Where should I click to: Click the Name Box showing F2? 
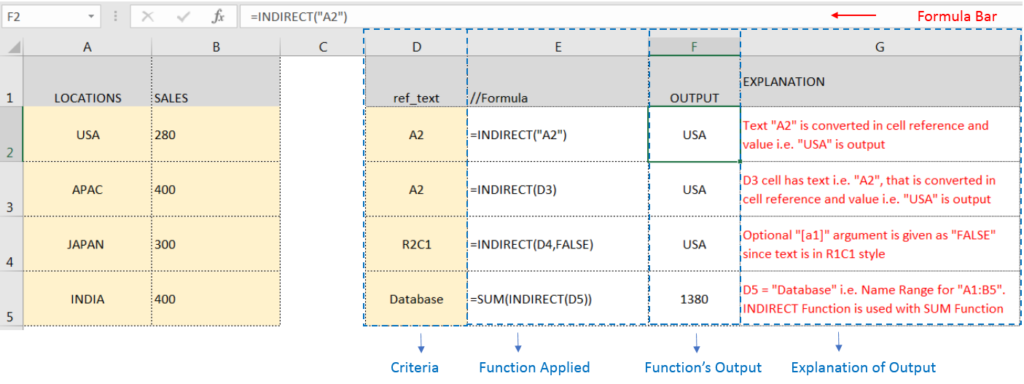point(51,16)
